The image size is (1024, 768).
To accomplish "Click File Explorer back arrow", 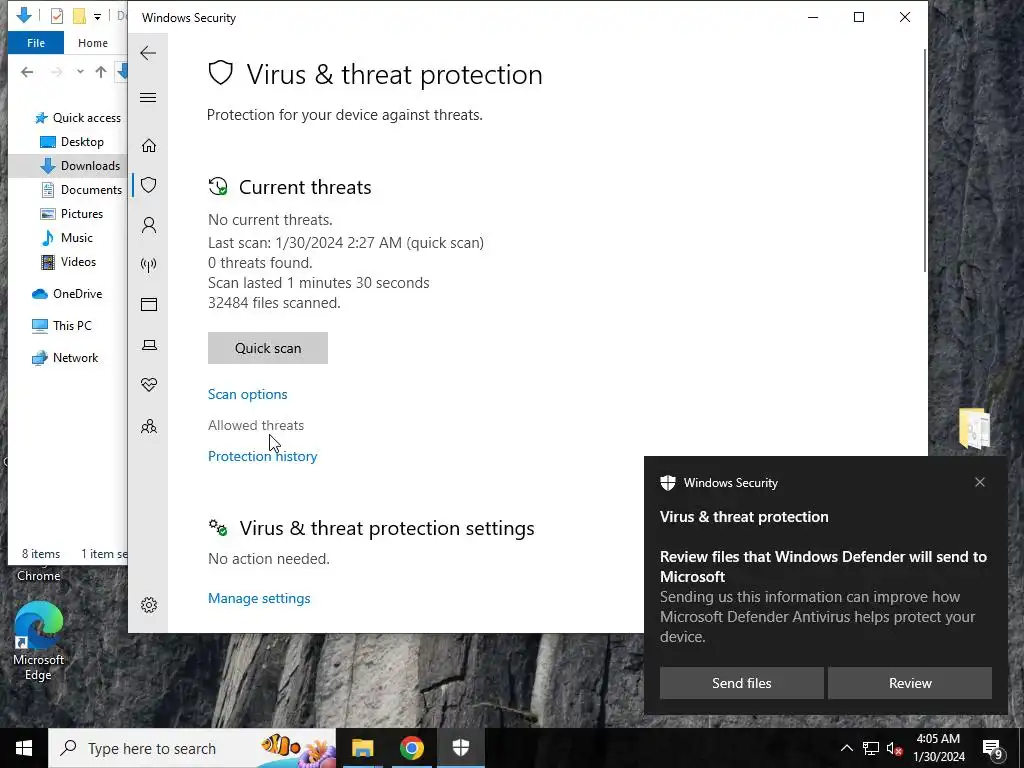I will (27, 72).
